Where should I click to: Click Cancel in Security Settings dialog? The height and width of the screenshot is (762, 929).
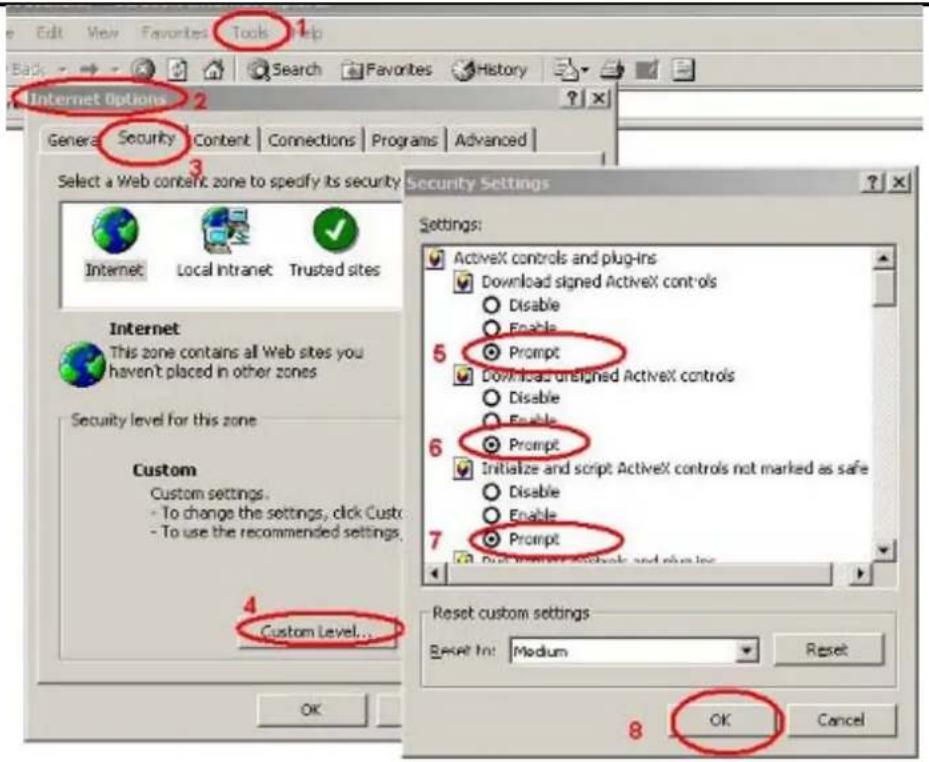coord(840,720)
